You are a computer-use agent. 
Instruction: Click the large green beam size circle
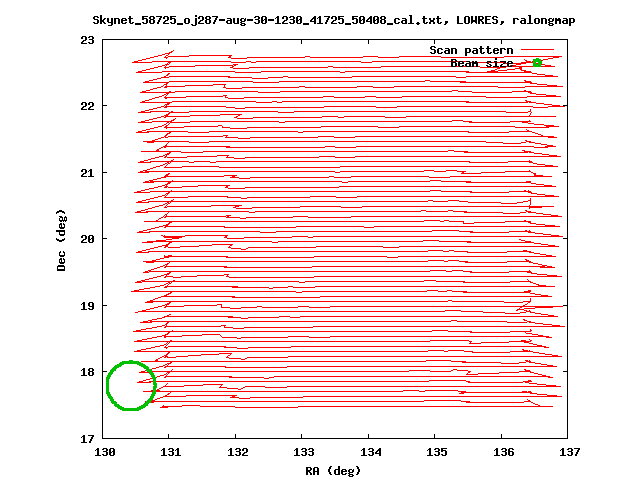click(131, 385)
